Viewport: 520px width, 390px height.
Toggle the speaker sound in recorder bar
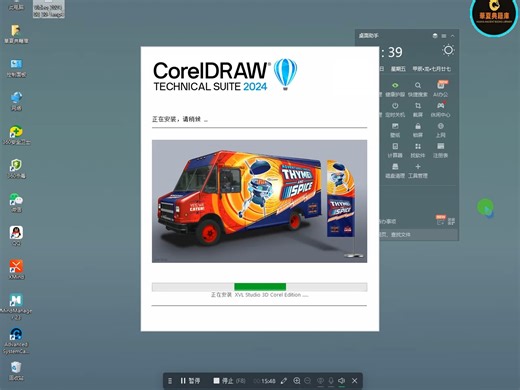click(x=342, y=380)
